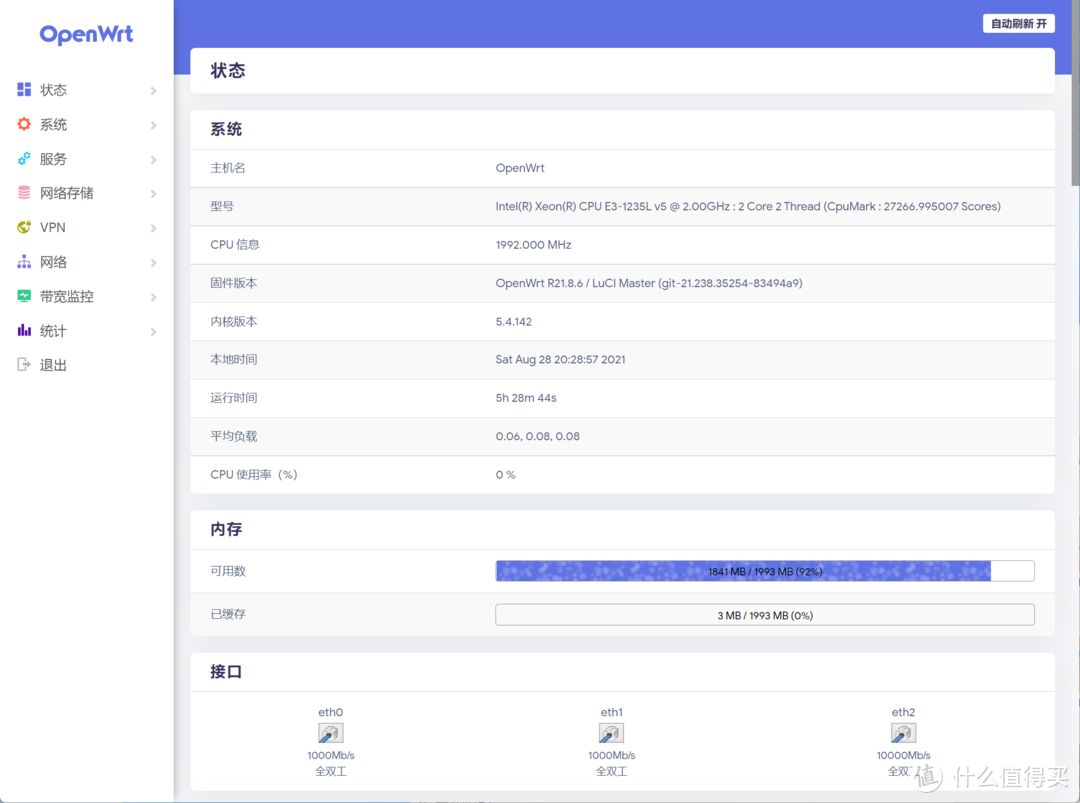Screen dimensions: 1080x803
Task: Click the 带宽监控 monitor icon
Action: coord(24,296)
